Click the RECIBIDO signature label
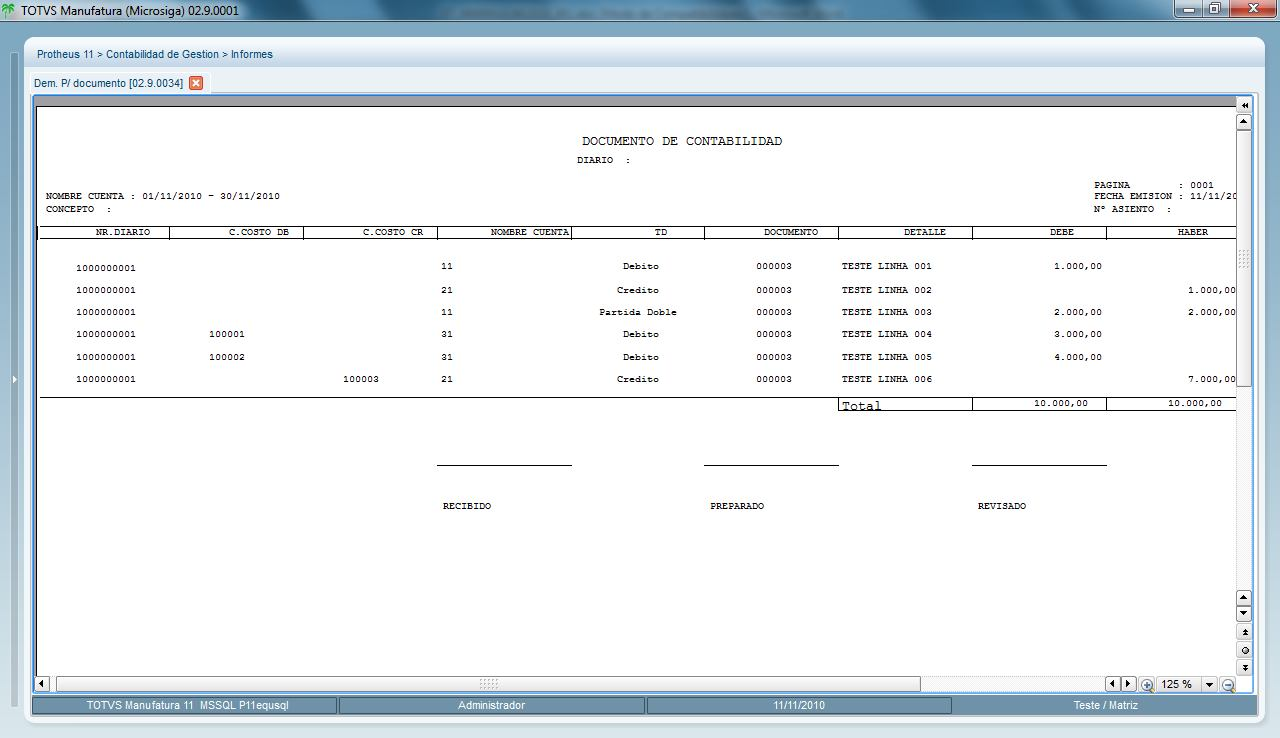Screen dimensions: 1280x738 tap(467, 506)
